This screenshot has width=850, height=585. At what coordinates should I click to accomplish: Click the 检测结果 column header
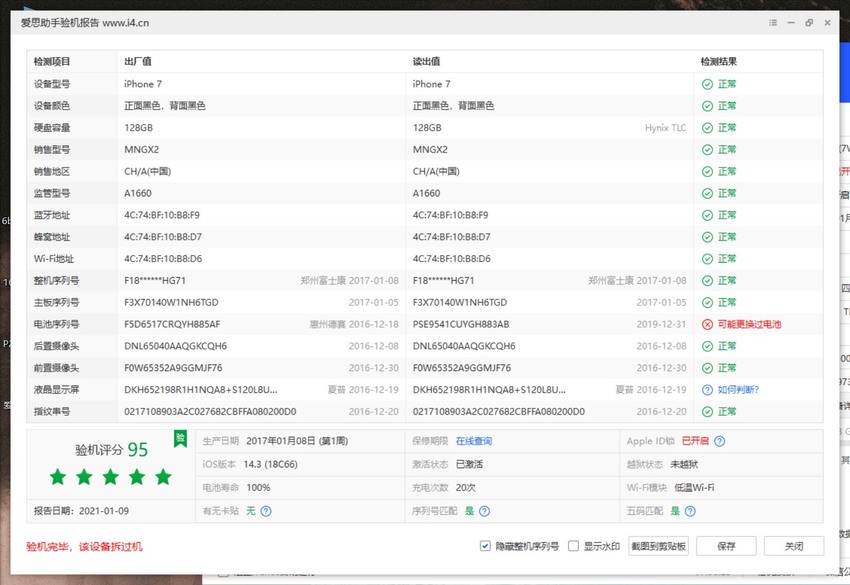point(718,62)
